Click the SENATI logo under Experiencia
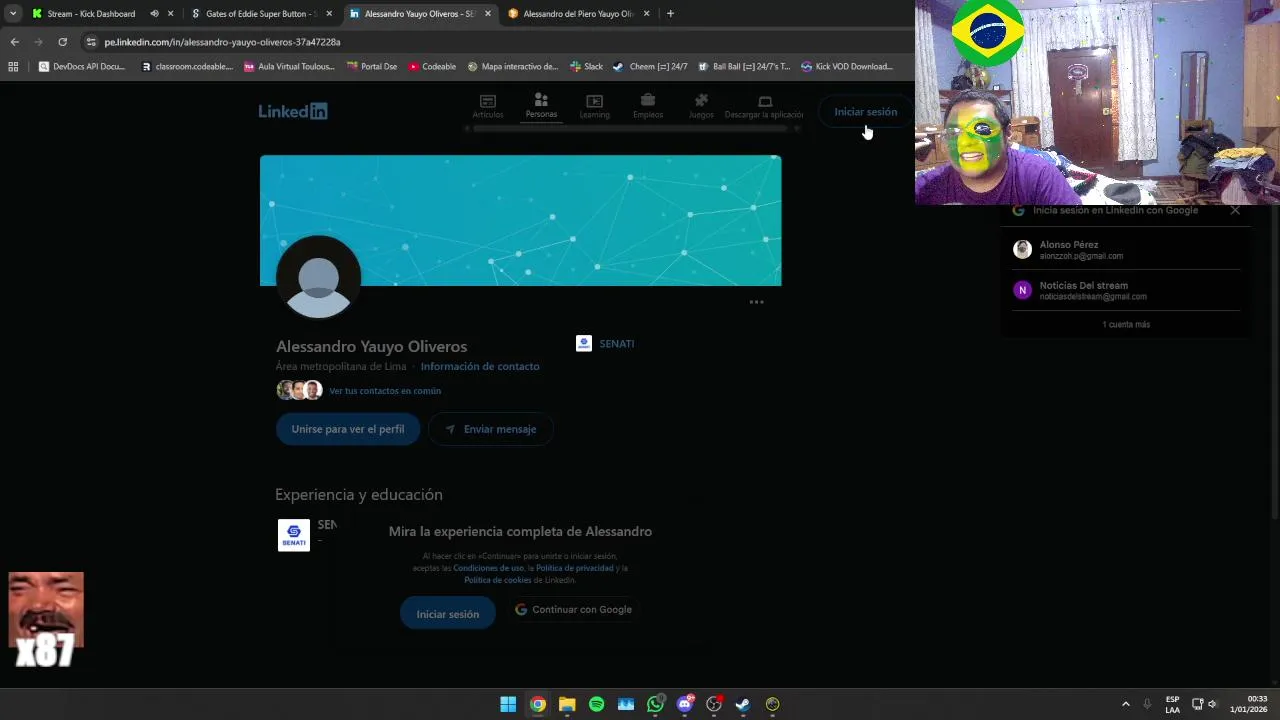This screenshot has height=720, width=1280. coord(294,535)
